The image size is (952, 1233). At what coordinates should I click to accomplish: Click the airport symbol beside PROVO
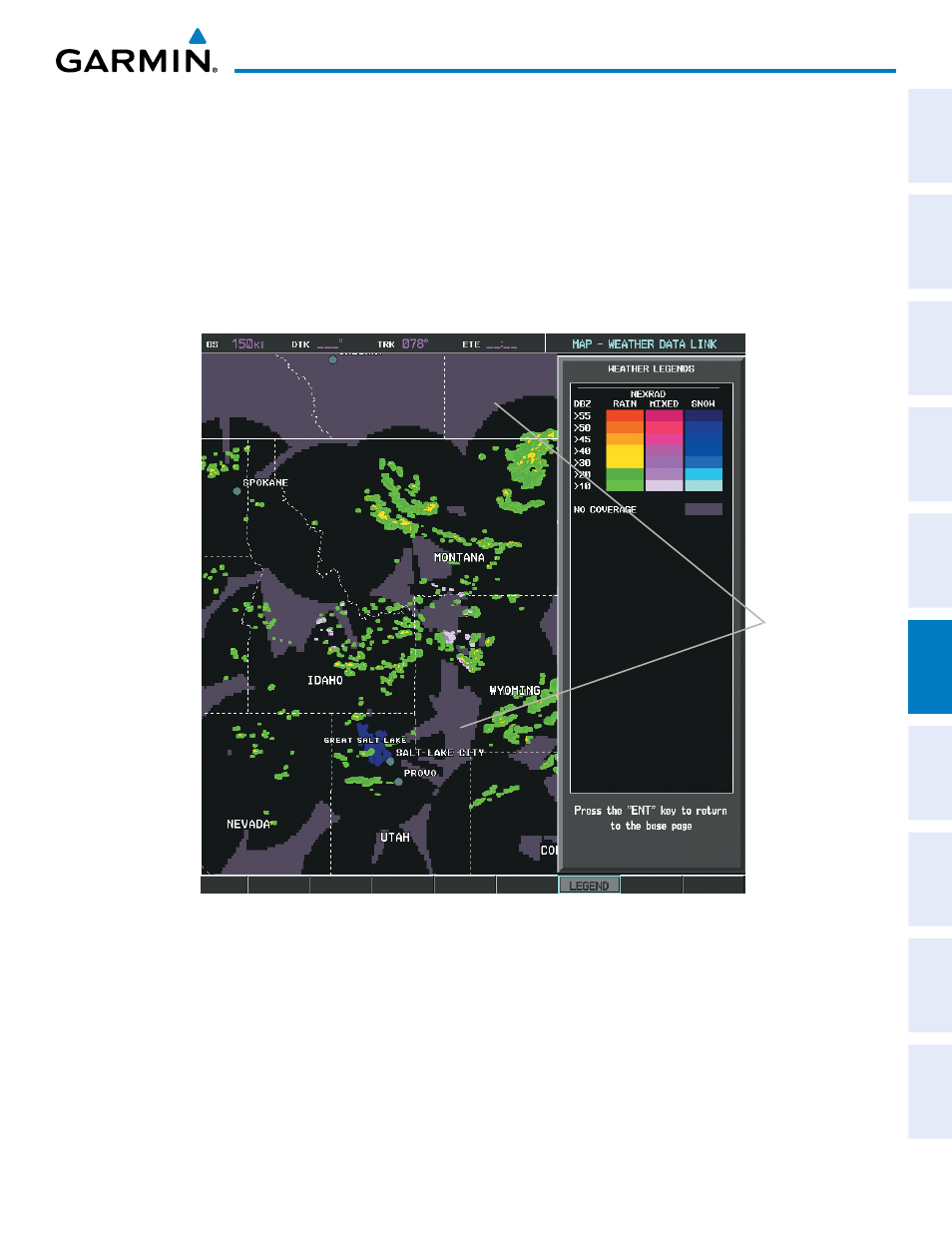(x=398, y=782)
